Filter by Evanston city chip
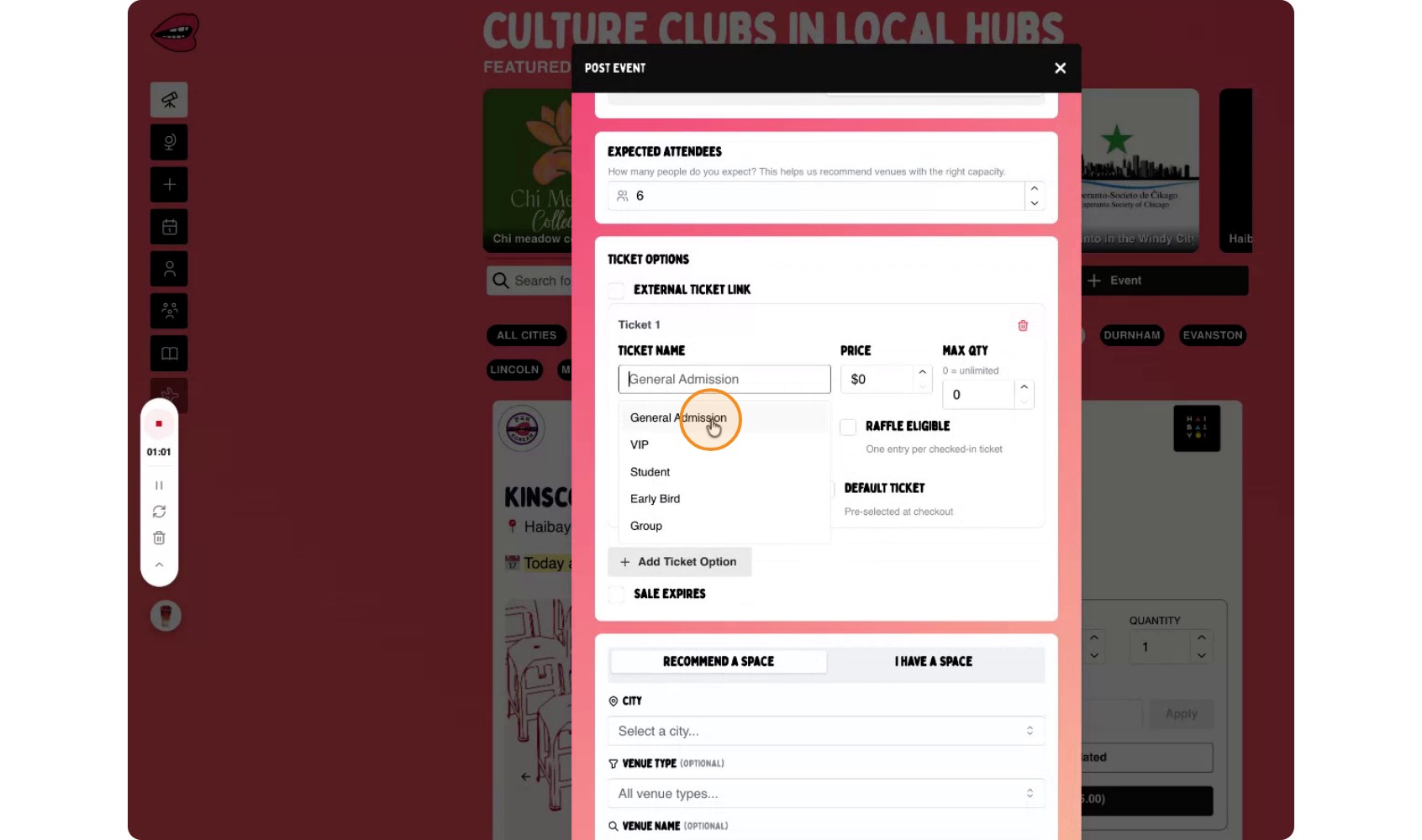1422x840 pixels. click(x=1213, y=335)
